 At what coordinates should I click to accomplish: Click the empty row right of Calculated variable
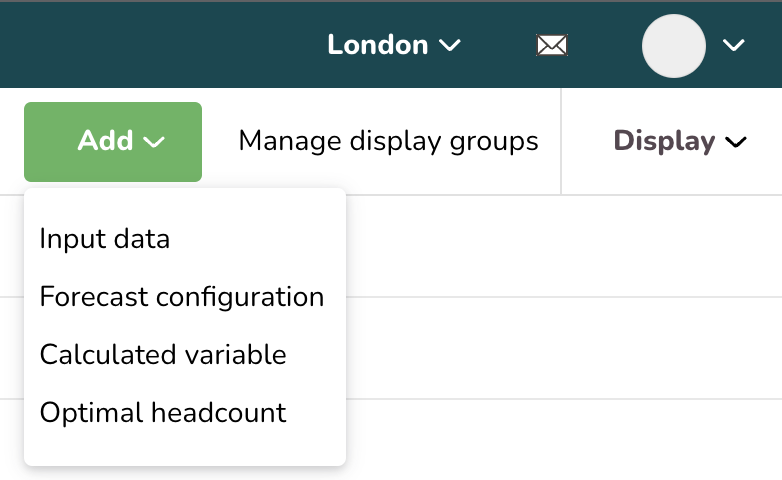point(564,348)
